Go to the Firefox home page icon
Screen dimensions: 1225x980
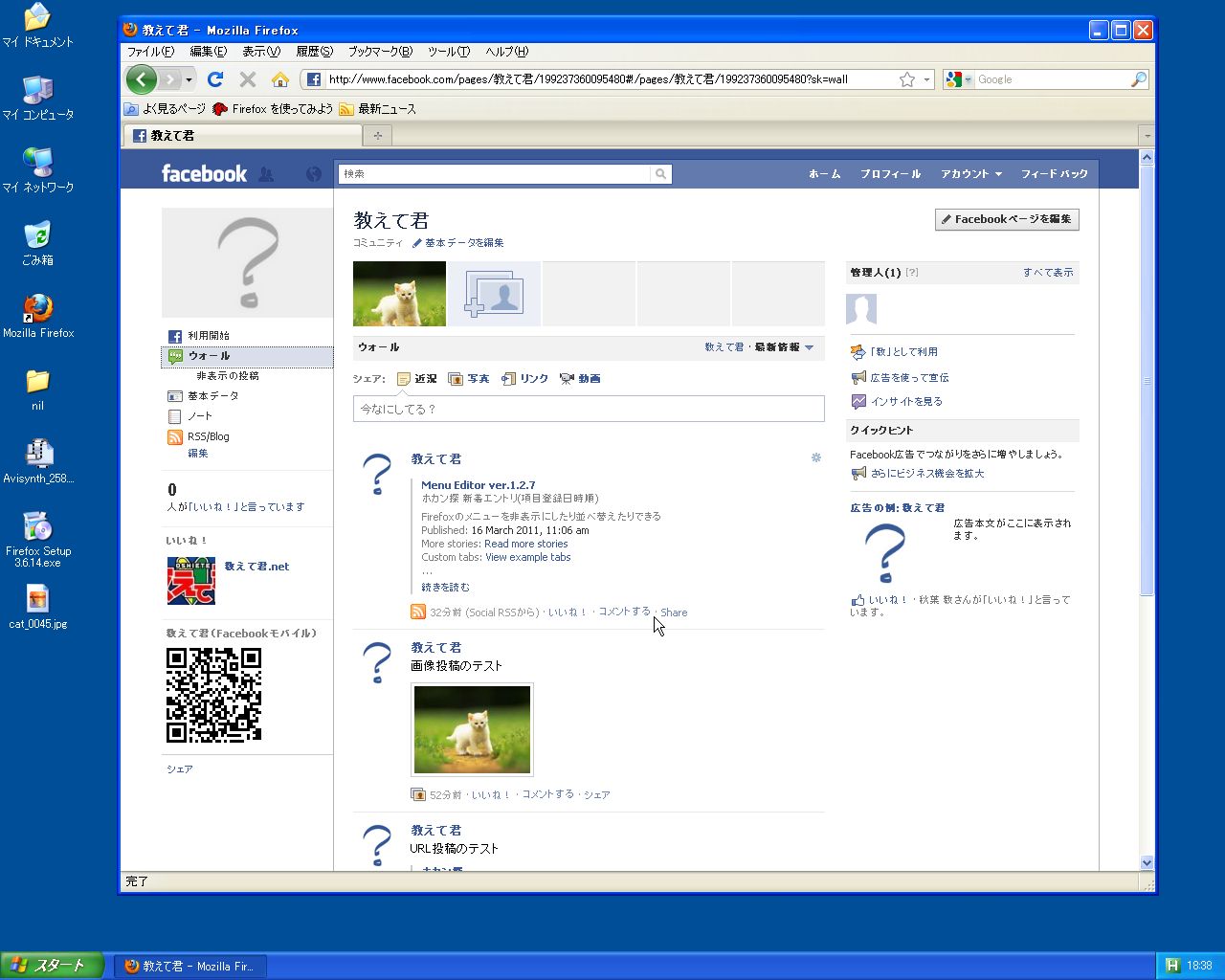point(280,79)
